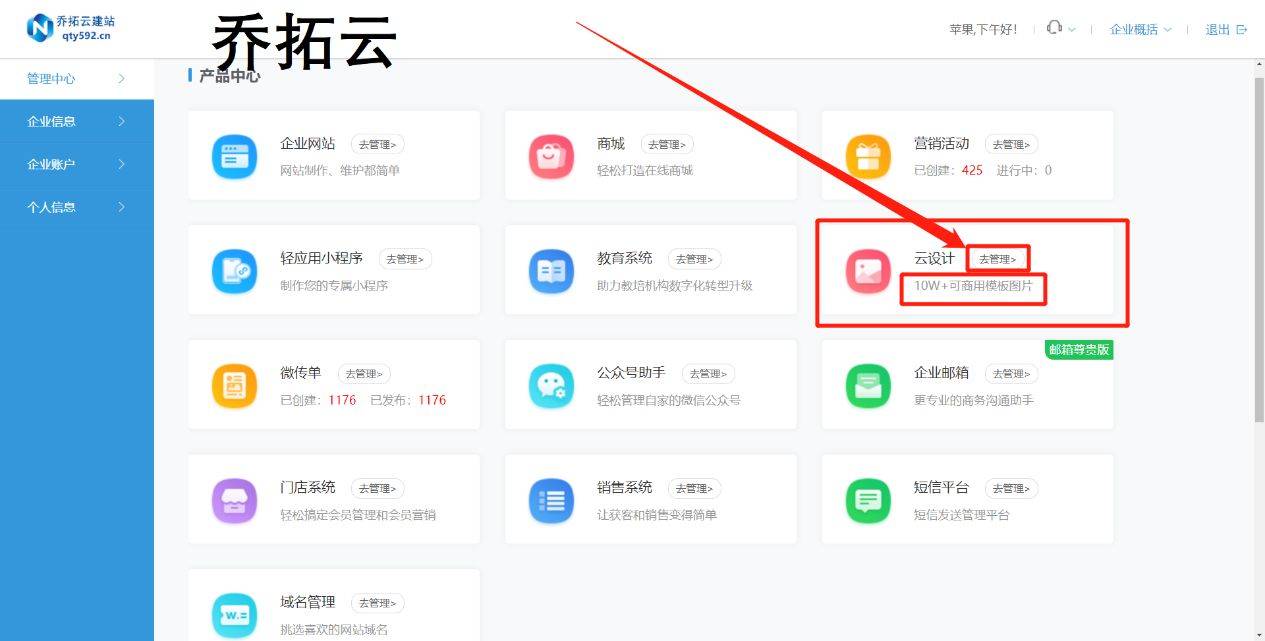Click the 销售系统 title text

625,488
